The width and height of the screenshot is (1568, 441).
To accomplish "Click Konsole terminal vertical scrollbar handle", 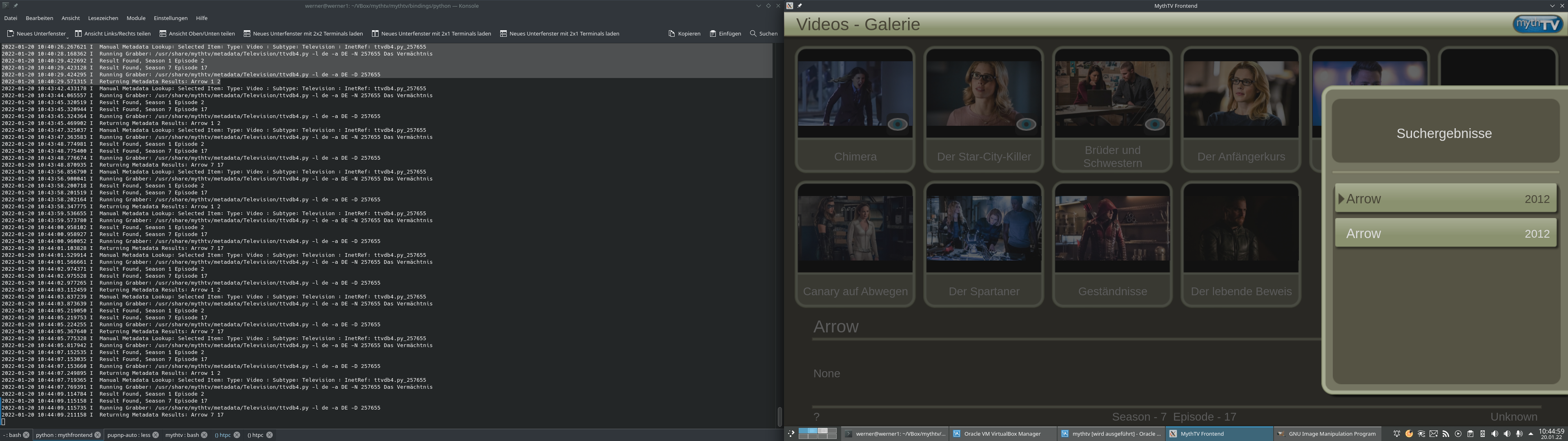I will click(x=779, y=416).
